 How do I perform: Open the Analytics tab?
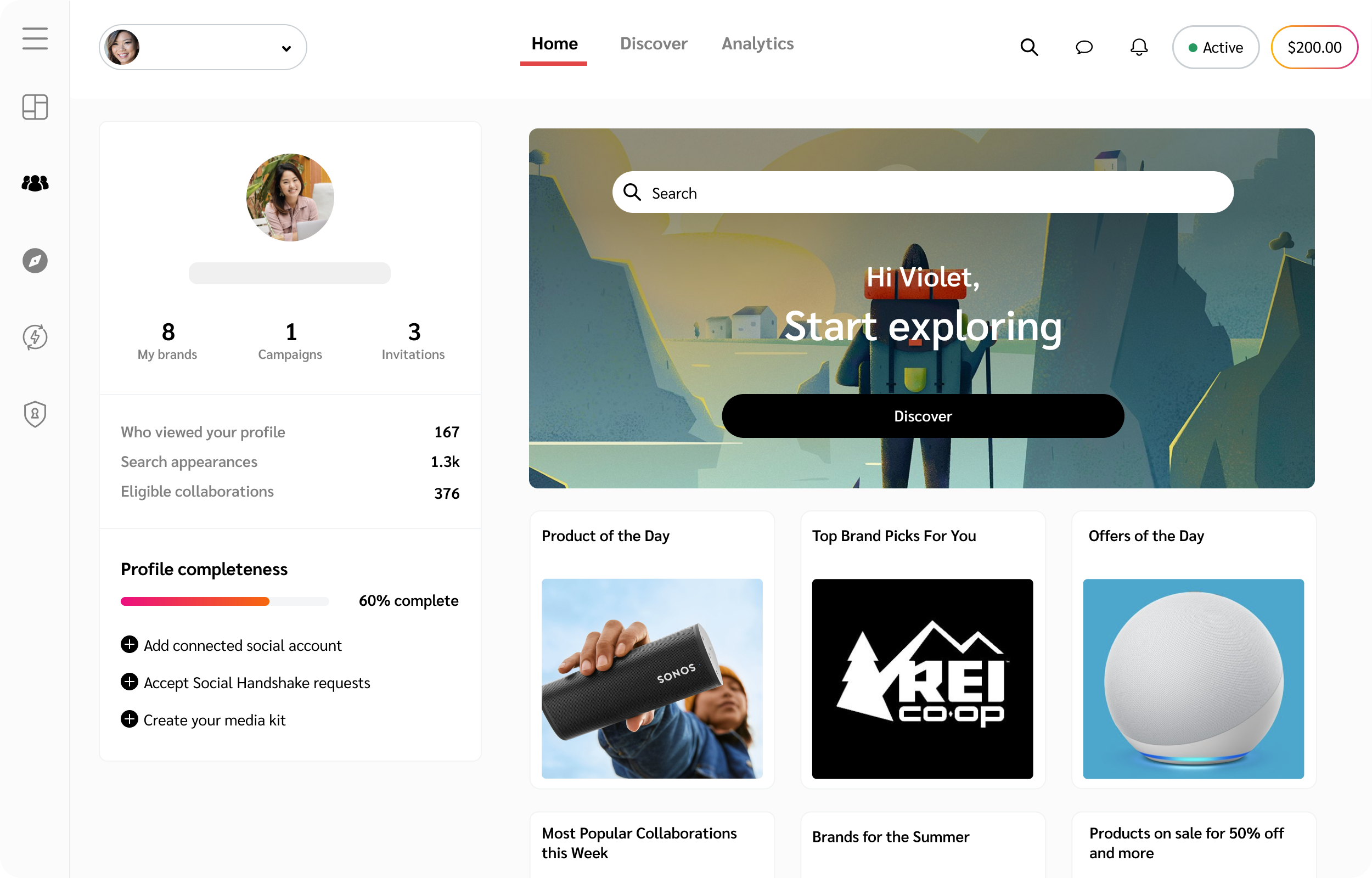pyautogui.click(x=757, y=44)
